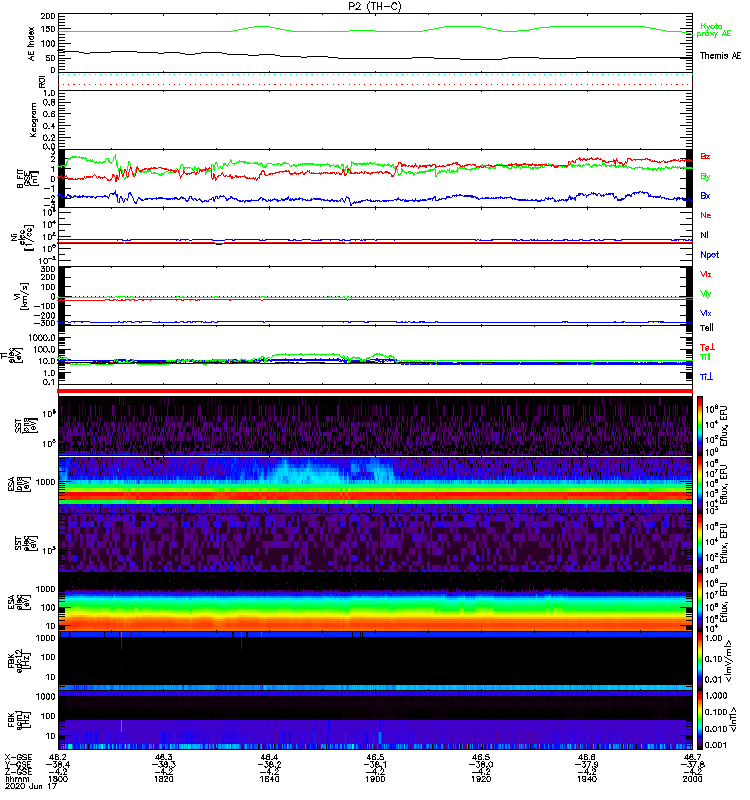This screenshot has width=750, height=800.
Task: Click the red "Viz" velocity legend label
Action: tap(705, 274)
